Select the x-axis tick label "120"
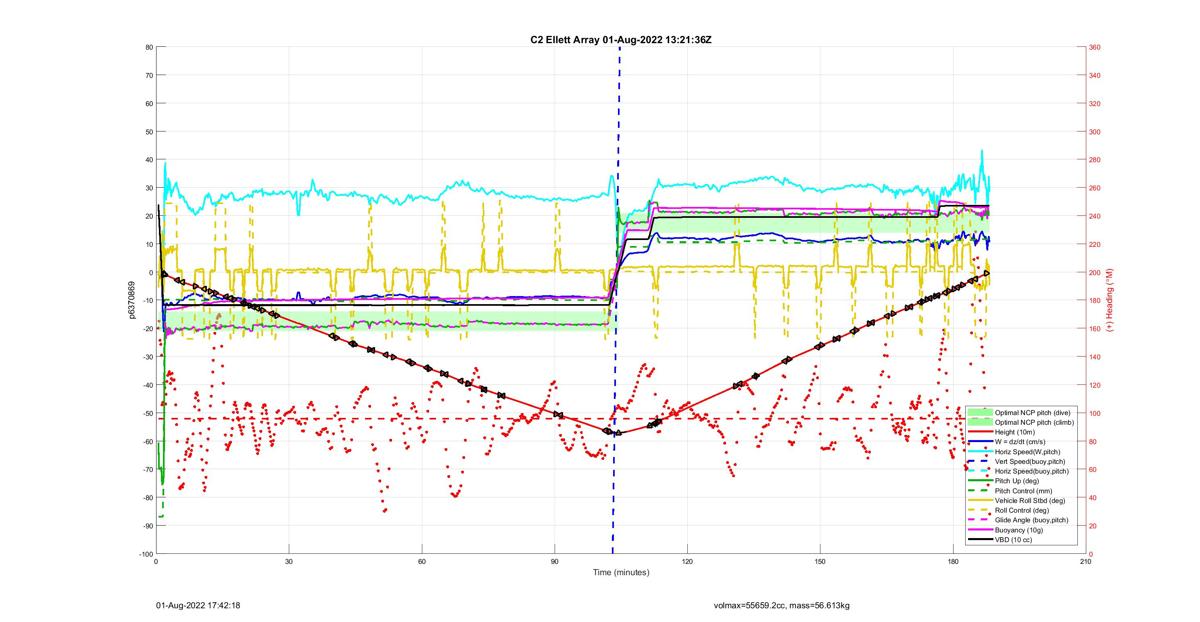Screen dimensions: 1200x622 tap(687, 561)
